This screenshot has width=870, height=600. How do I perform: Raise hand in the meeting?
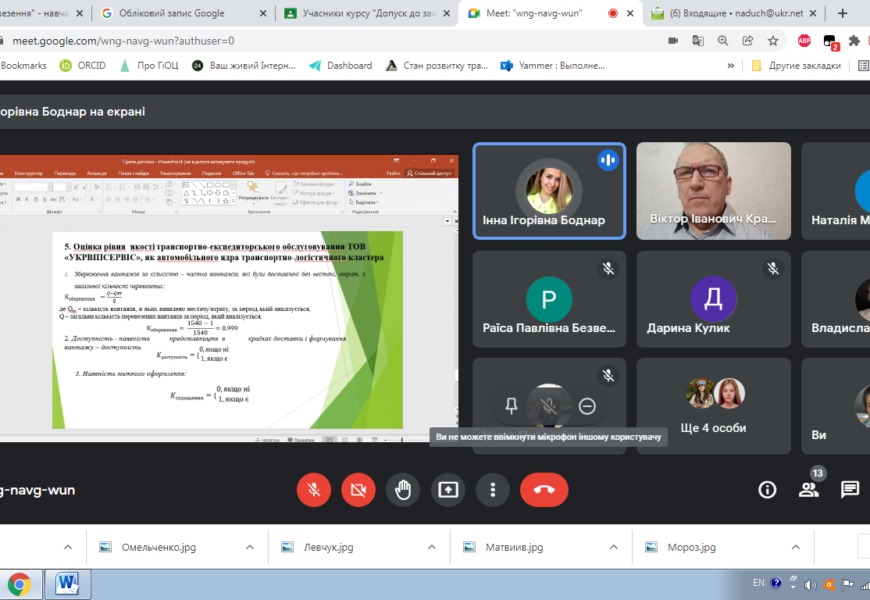click(403, 489)
